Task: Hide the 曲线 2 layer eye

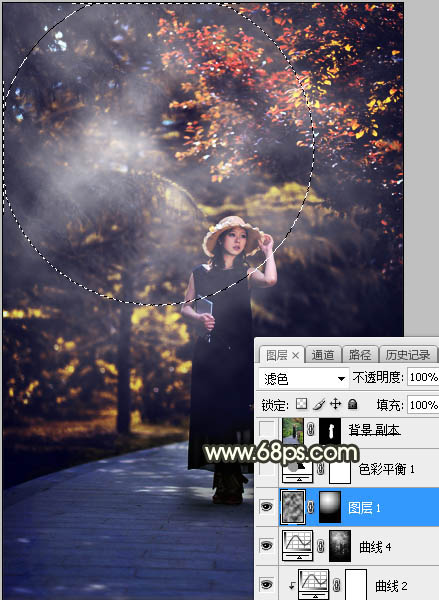Action: coord(267,584)
